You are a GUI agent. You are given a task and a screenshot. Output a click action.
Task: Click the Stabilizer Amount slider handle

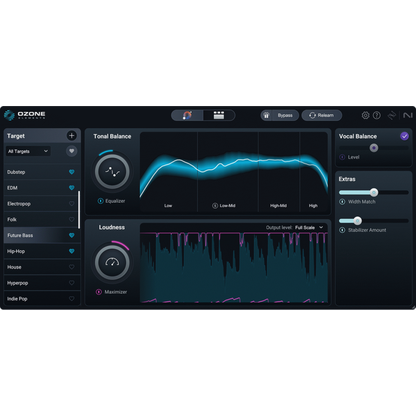pos(358,221)
